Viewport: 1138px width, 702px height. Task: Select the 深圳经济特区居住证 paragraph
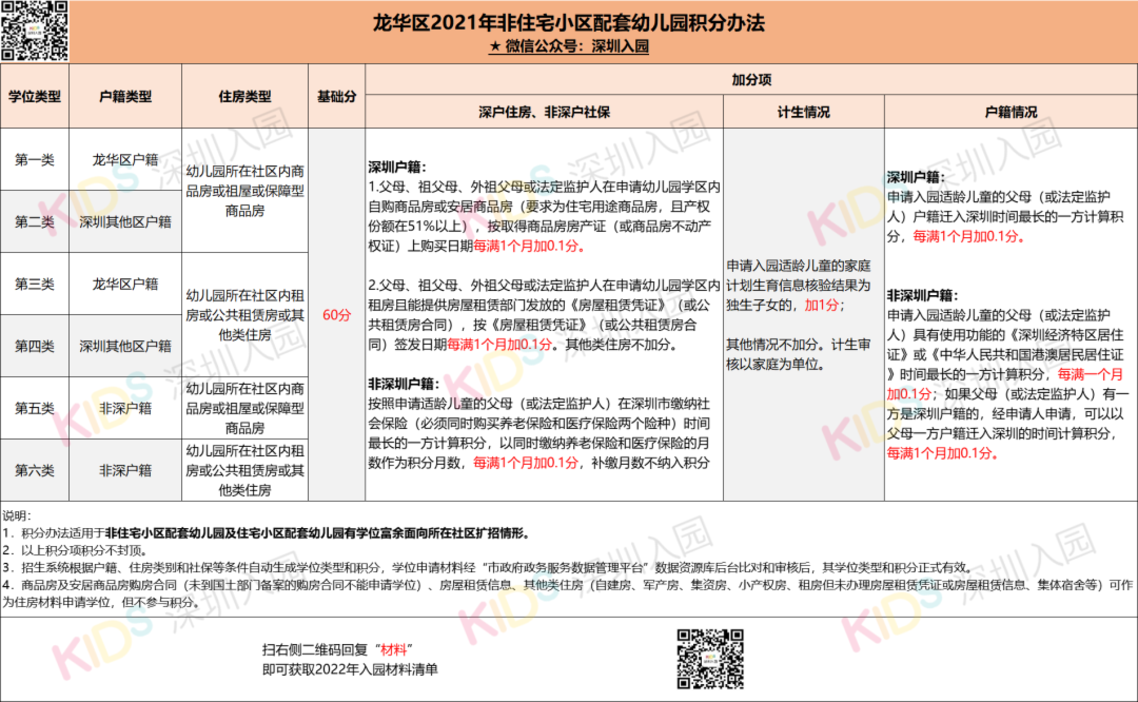tap(1008, 384)
